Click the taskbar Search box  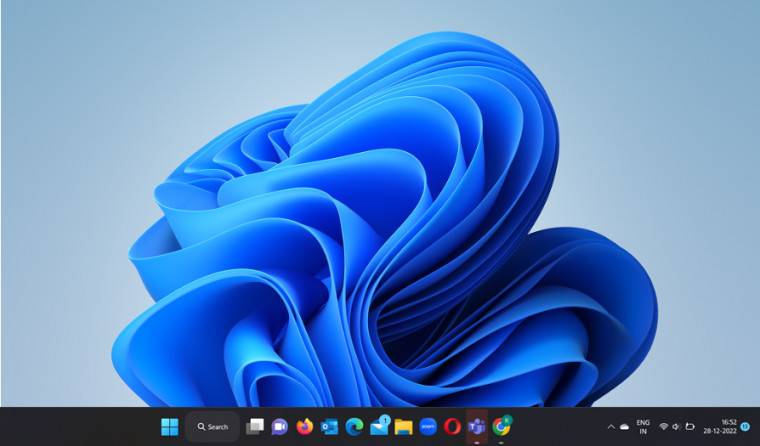coord(212,426)
